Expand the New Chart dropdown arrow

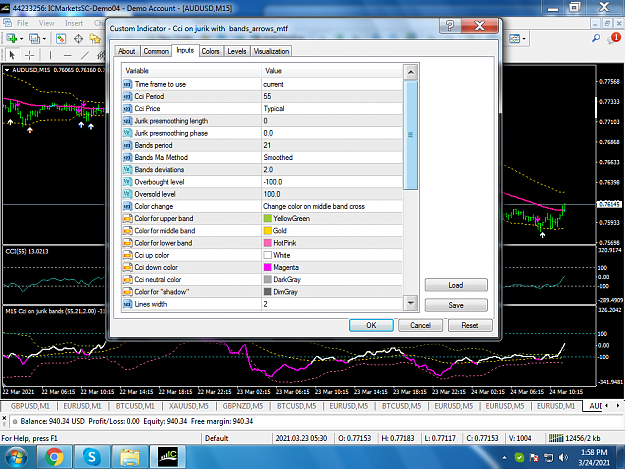[x=21, y=39]
